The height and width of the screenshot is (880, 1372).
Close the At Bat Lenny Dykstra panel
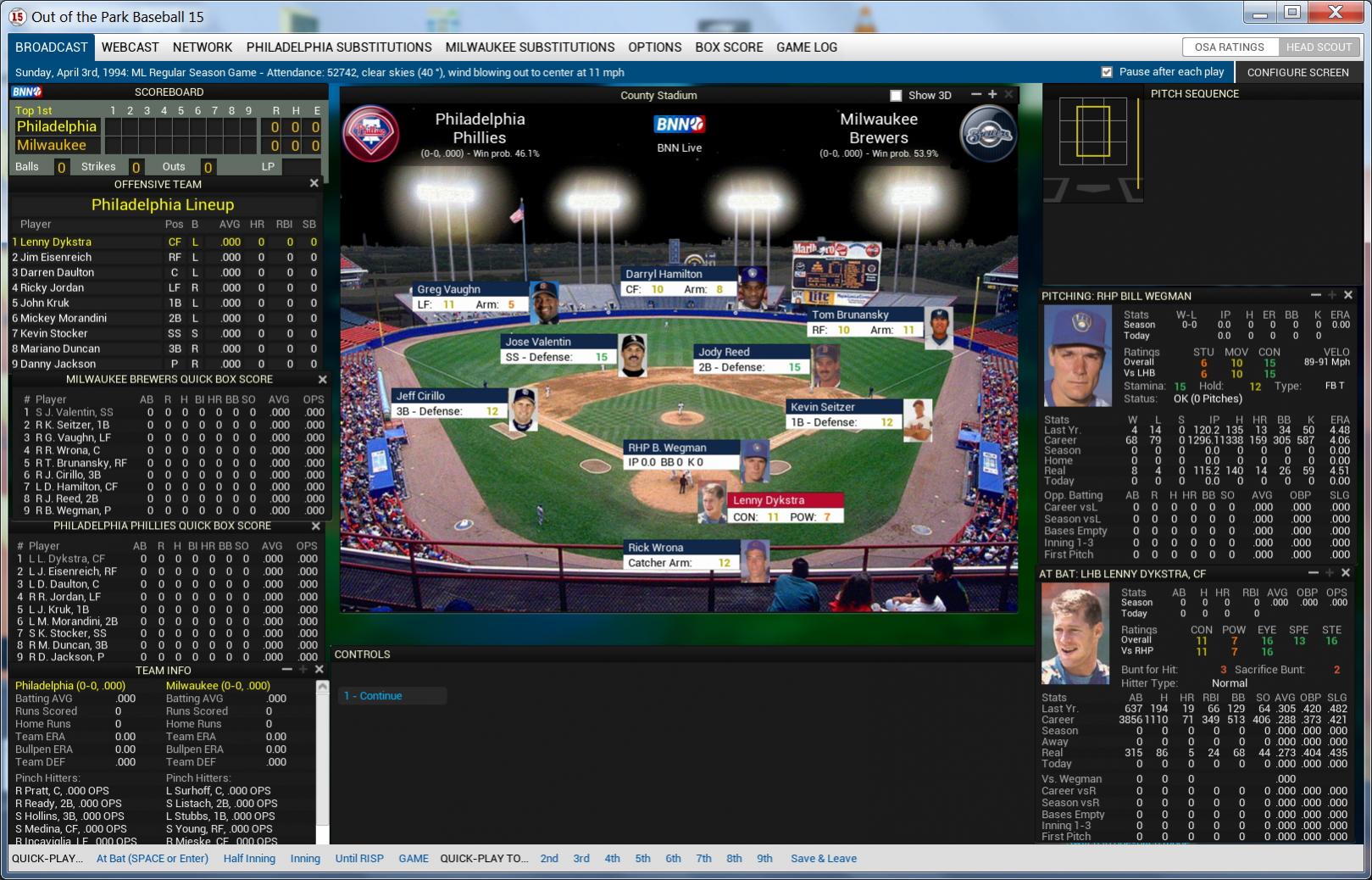[x=1346, y=573]
